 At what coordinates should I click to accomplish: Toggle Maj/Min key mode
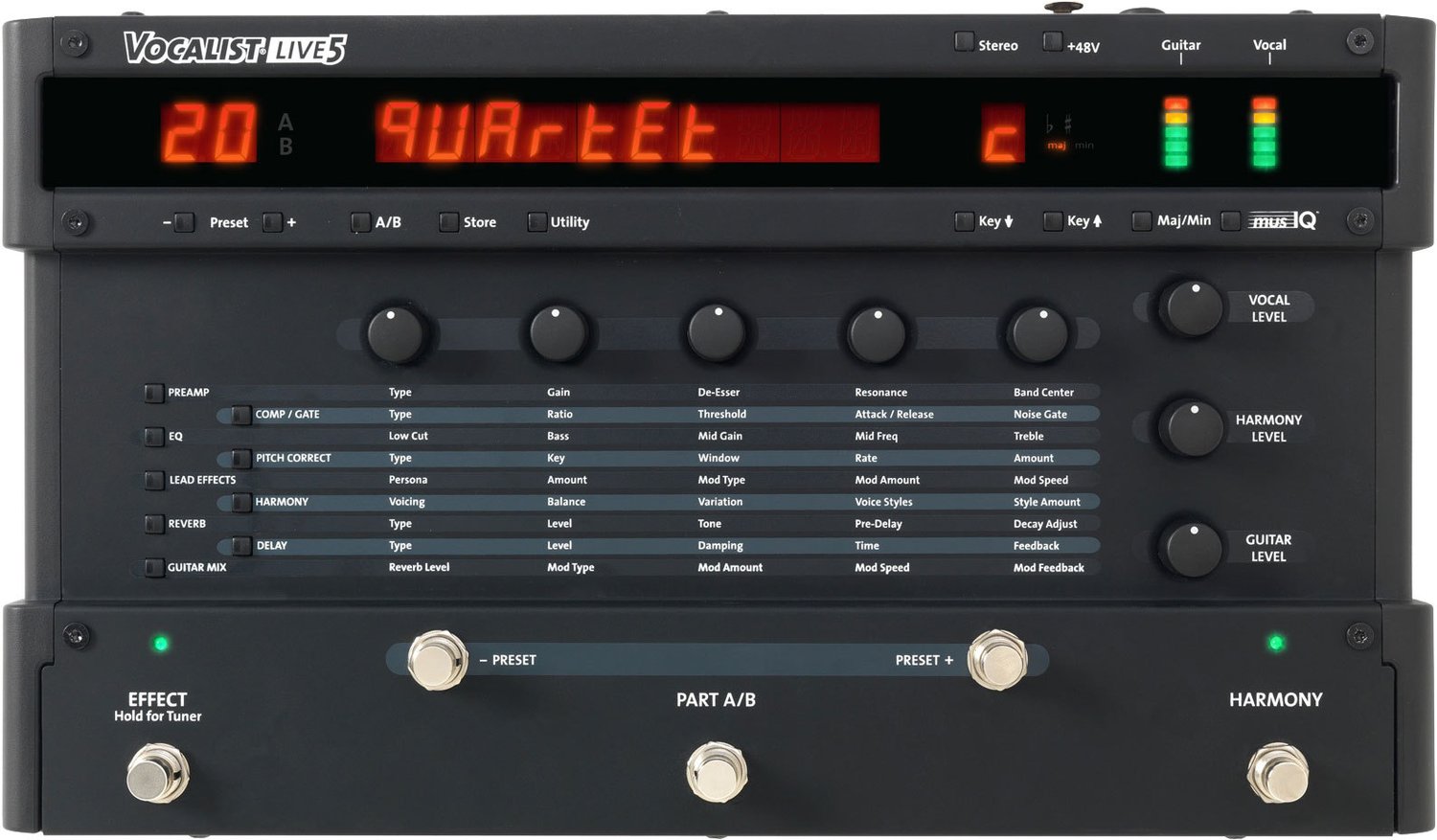(x=1141, y=221)
